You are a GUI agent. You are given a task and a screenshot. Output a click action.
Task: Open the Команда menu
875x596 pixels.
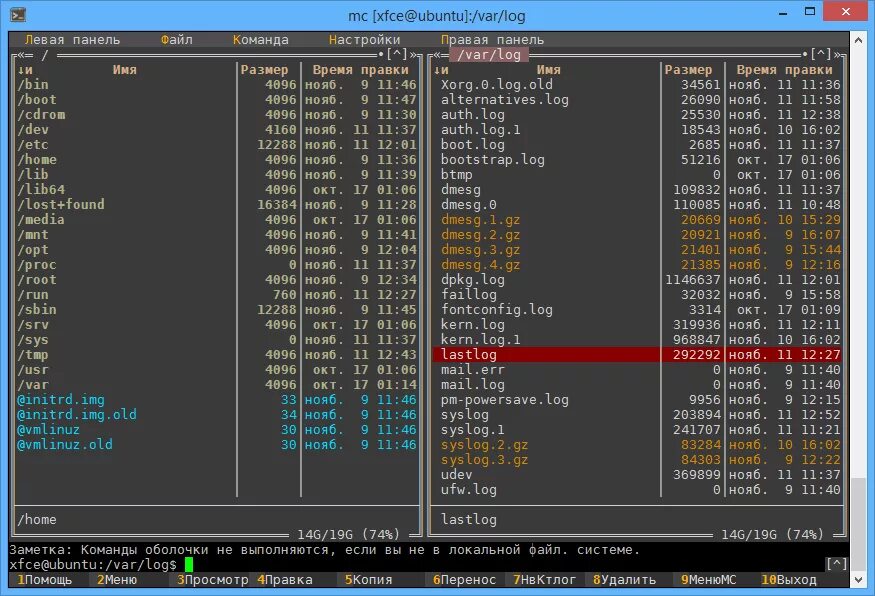tap(261, 40)
